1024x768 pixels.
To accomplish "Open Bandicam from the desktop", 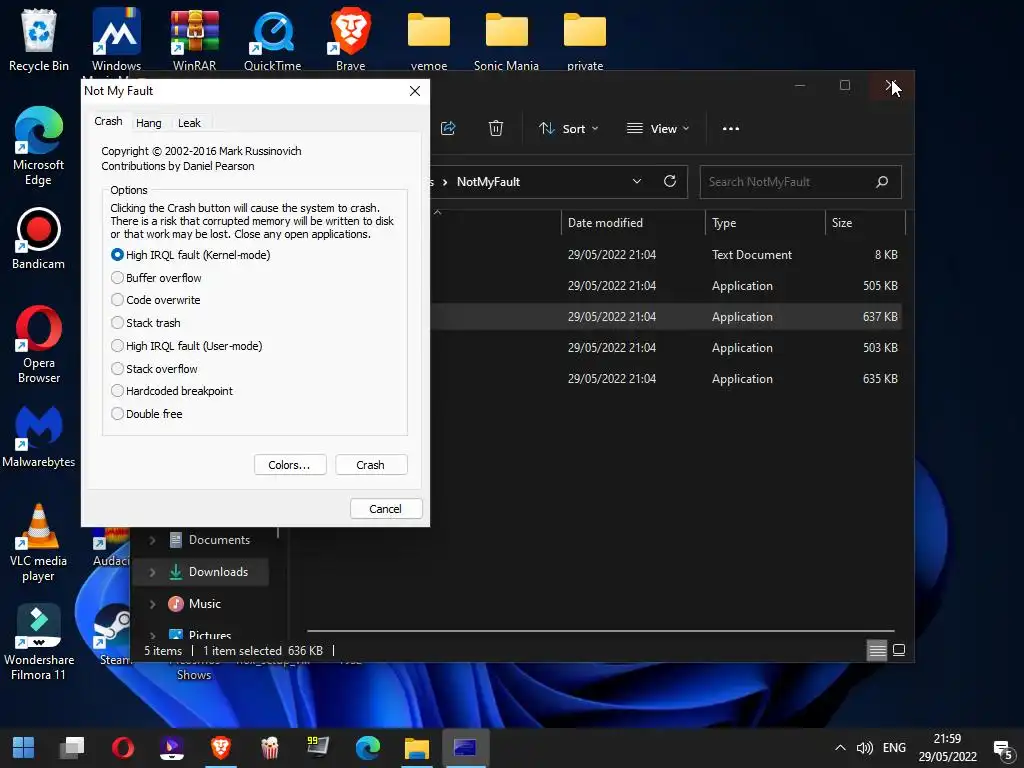I will coord(39,238).
